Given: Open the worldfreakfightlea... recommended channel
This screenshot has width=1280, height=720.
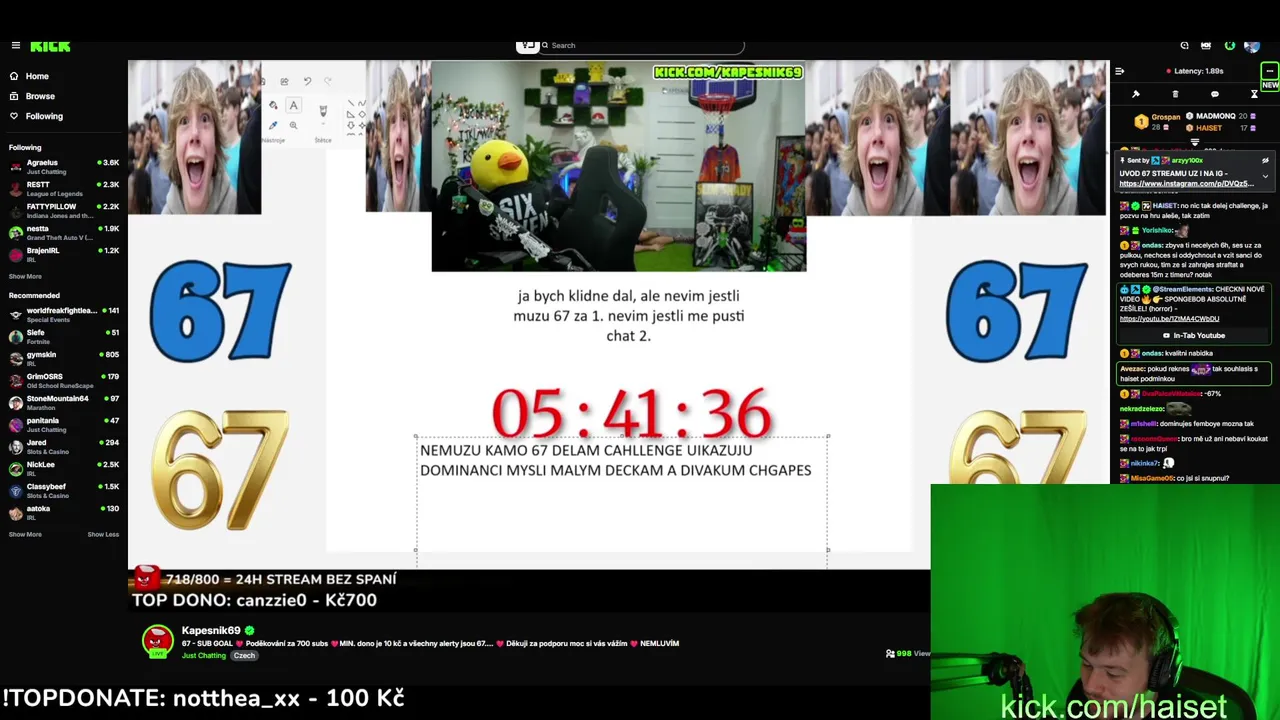Looking at the screenshot, I should 64,314.
